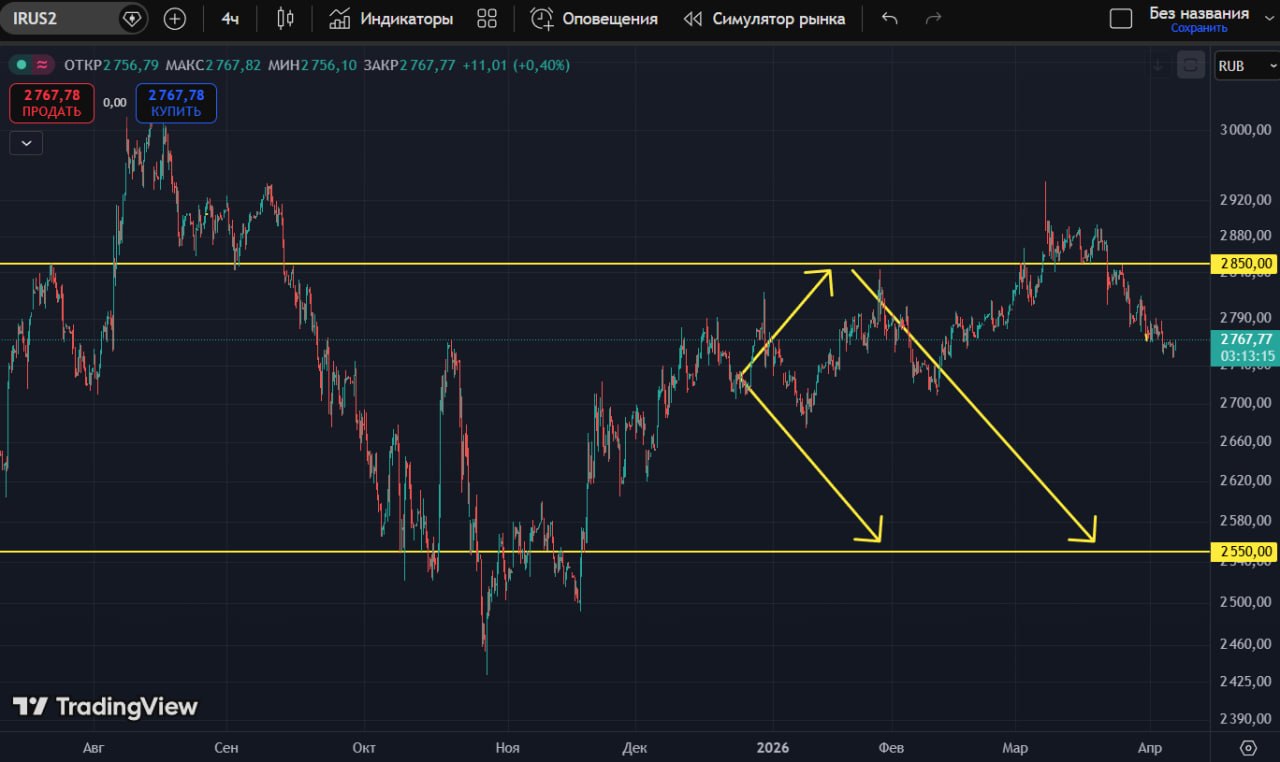Click the red ПРОДАТЬ sell button

[52, 103]
